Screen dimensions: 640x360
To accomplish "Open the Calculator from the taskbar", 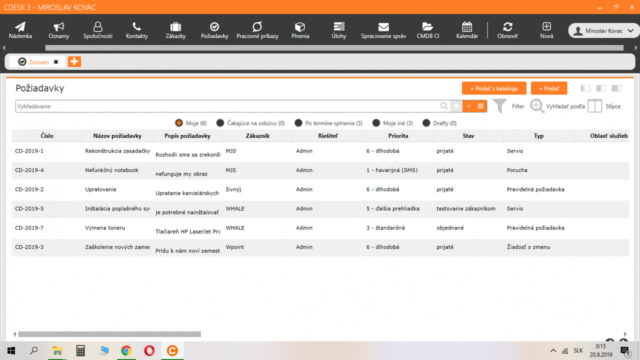I will point(80,351).
